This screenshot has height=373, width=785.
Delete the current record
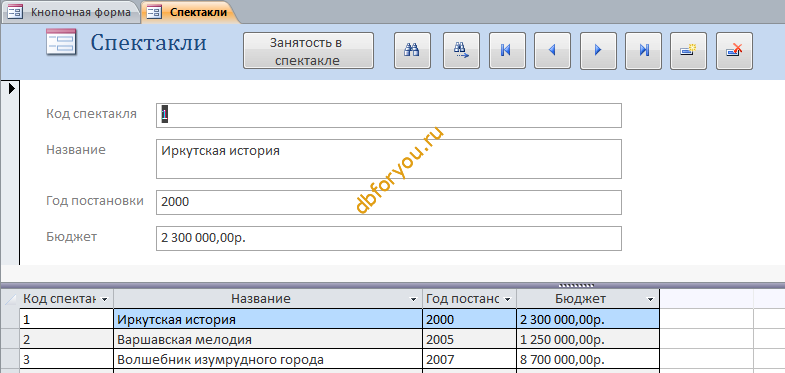[734, 50]
